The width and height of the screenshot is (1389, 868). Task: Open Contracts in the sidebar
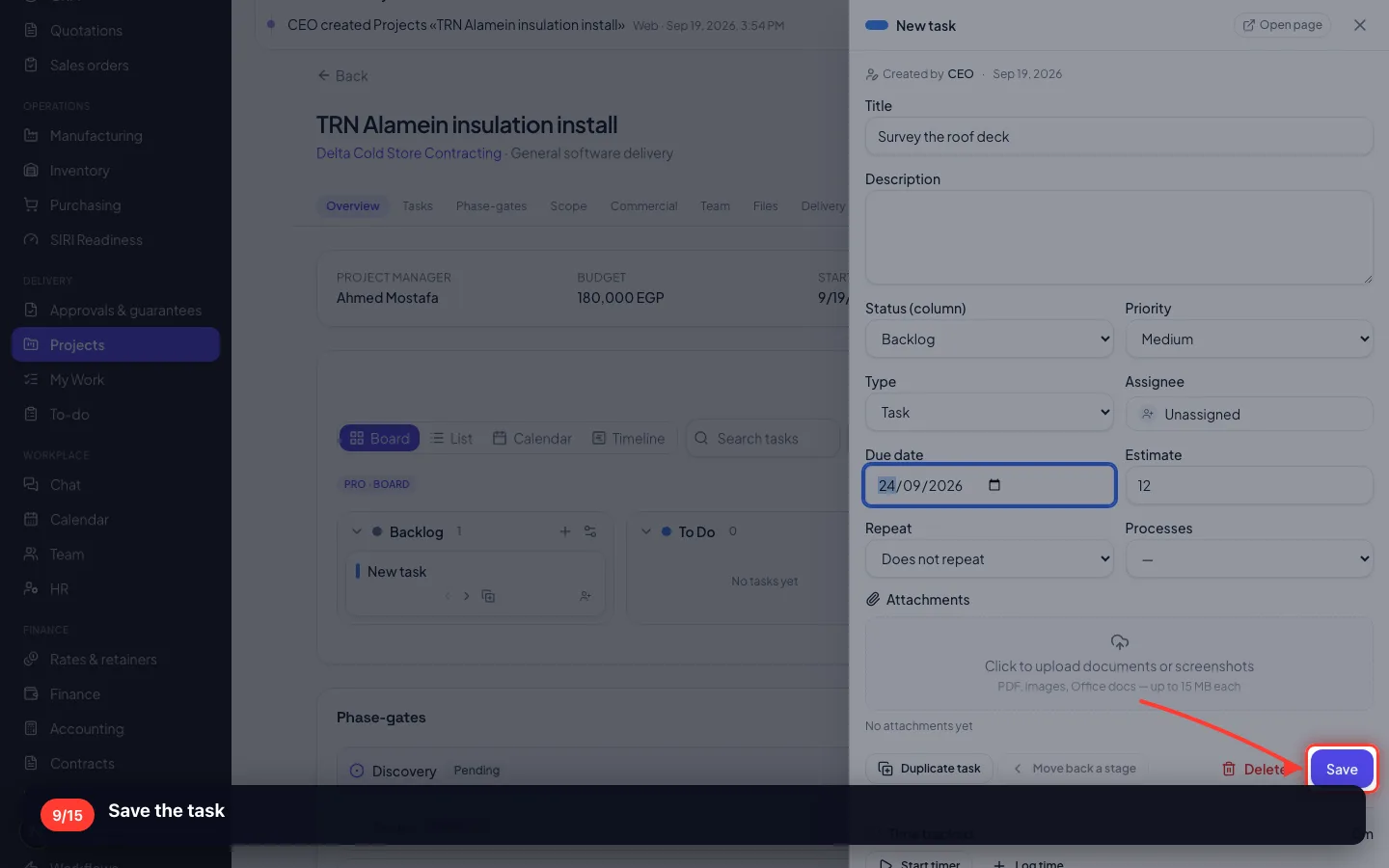pyautogui.click(x=116, y=764)
